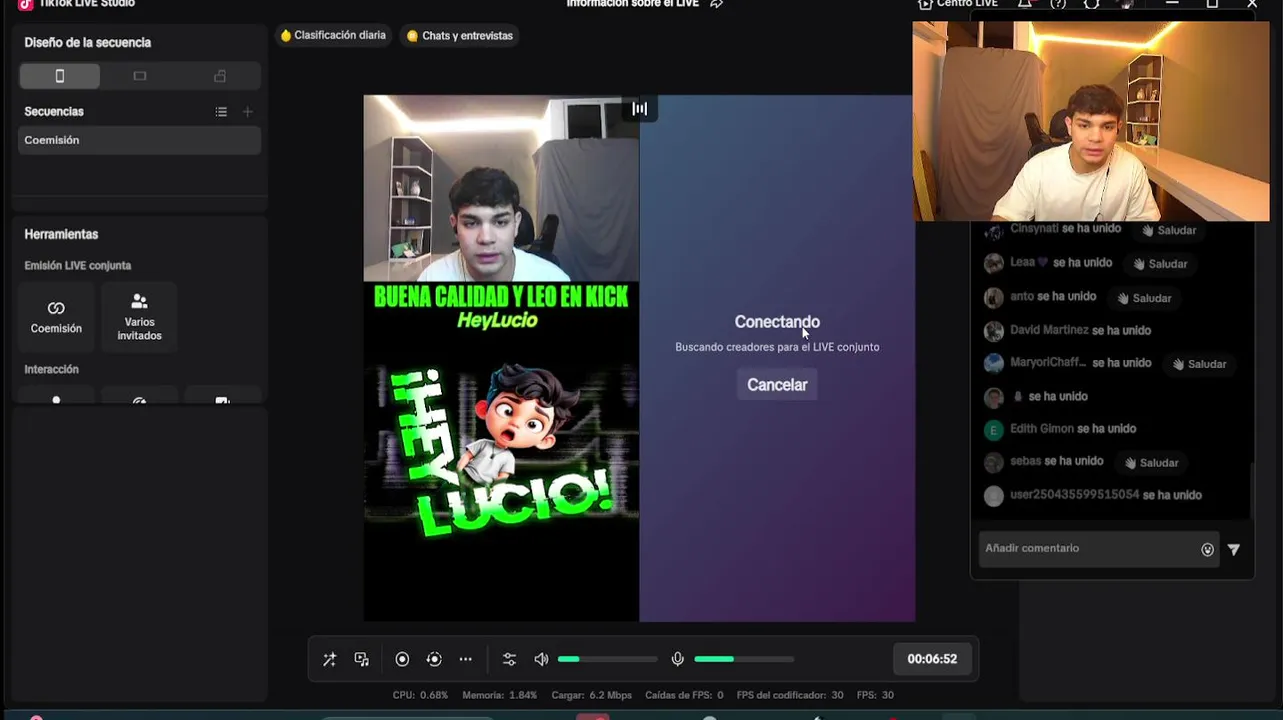Open the magic wand effects tool

tap(329, 659)
